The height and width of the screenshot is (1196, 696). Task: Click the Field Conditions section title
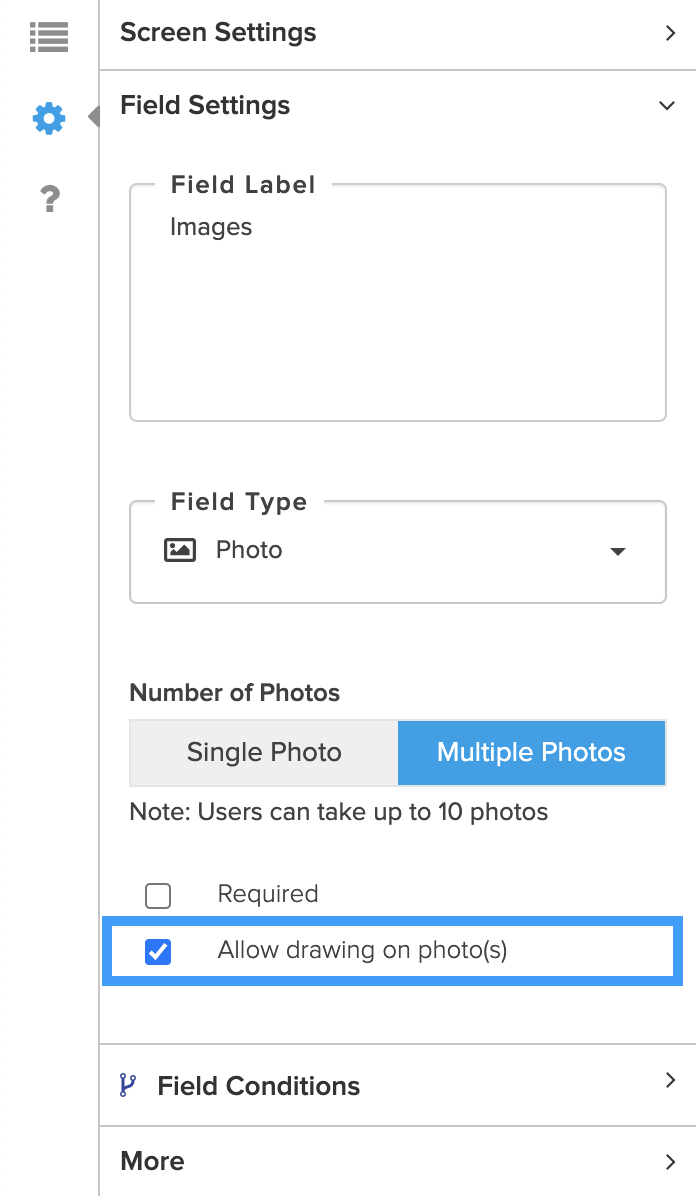pos(258,1086)
